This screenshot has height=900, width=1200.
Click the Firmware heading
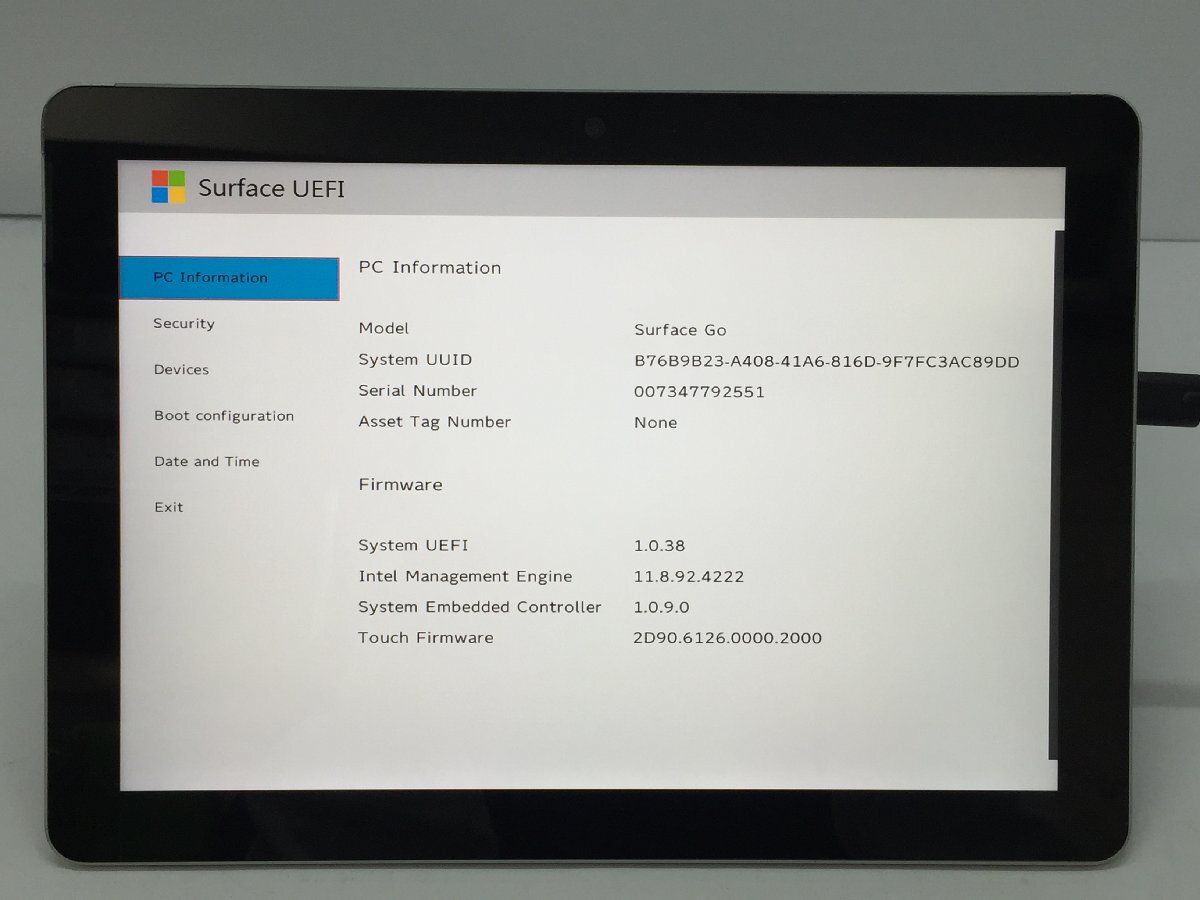400,484
